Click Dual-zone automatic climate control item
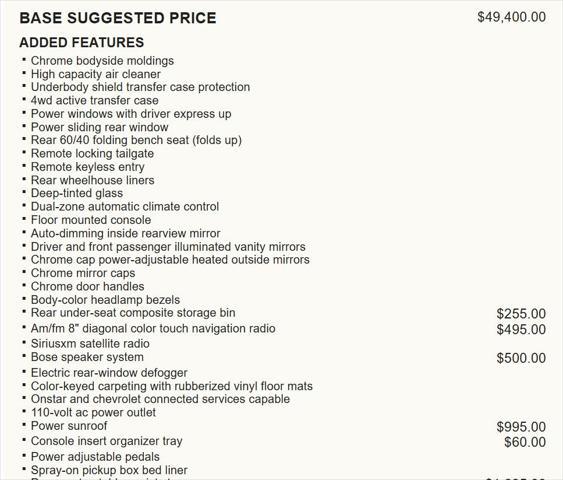This screenshot has height=480, width=563. click(x=125, y=207)
